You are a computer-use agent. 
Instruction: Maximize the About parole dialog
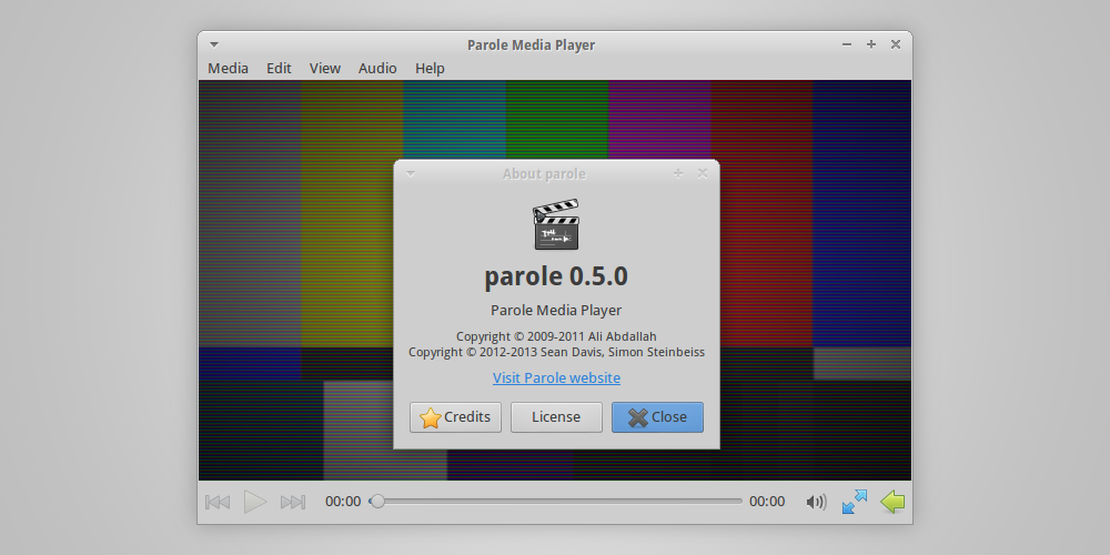(x=678, y=173)
